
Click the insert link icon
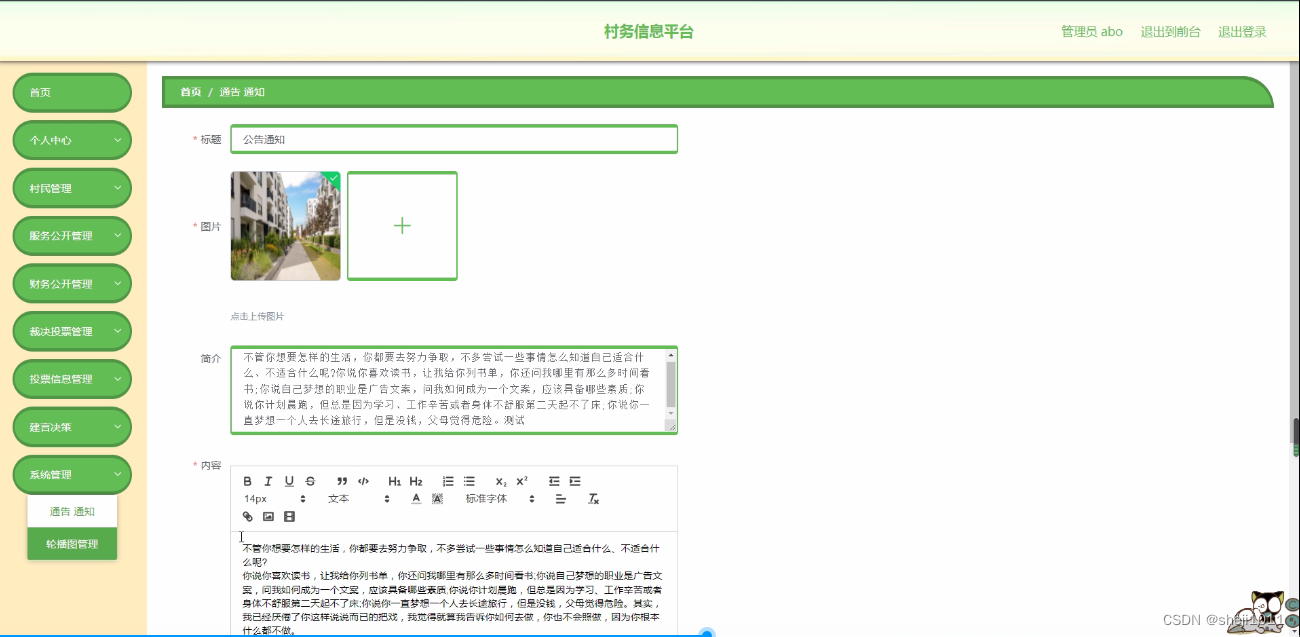point(249,516)
